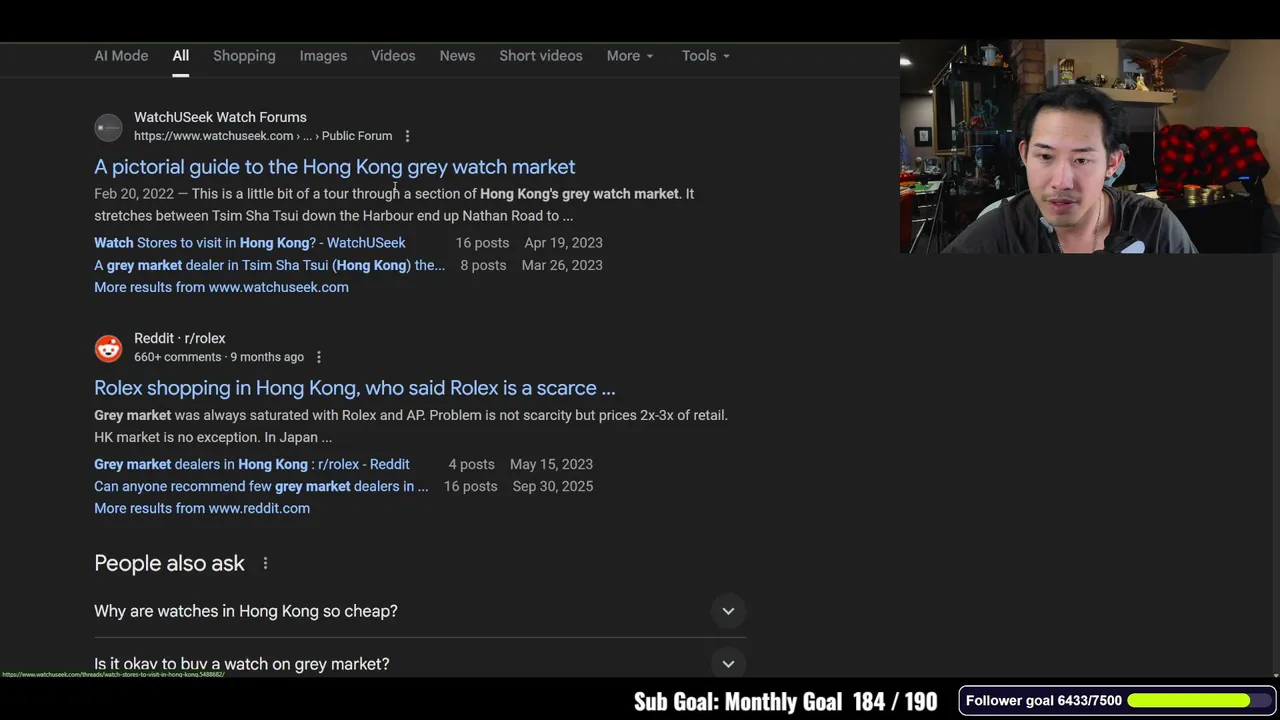Screen dimensions: 1280x720
Task: Open the AI Mode tab
Action: (x=121, y=56)
